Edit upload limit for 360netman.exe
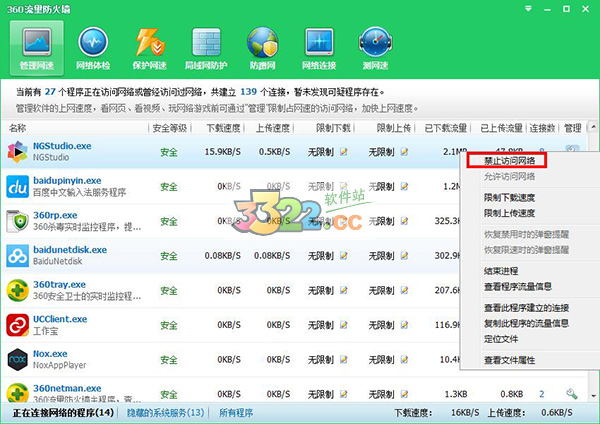This screenshot has width=600, height=424. click(x=404, y=394)
